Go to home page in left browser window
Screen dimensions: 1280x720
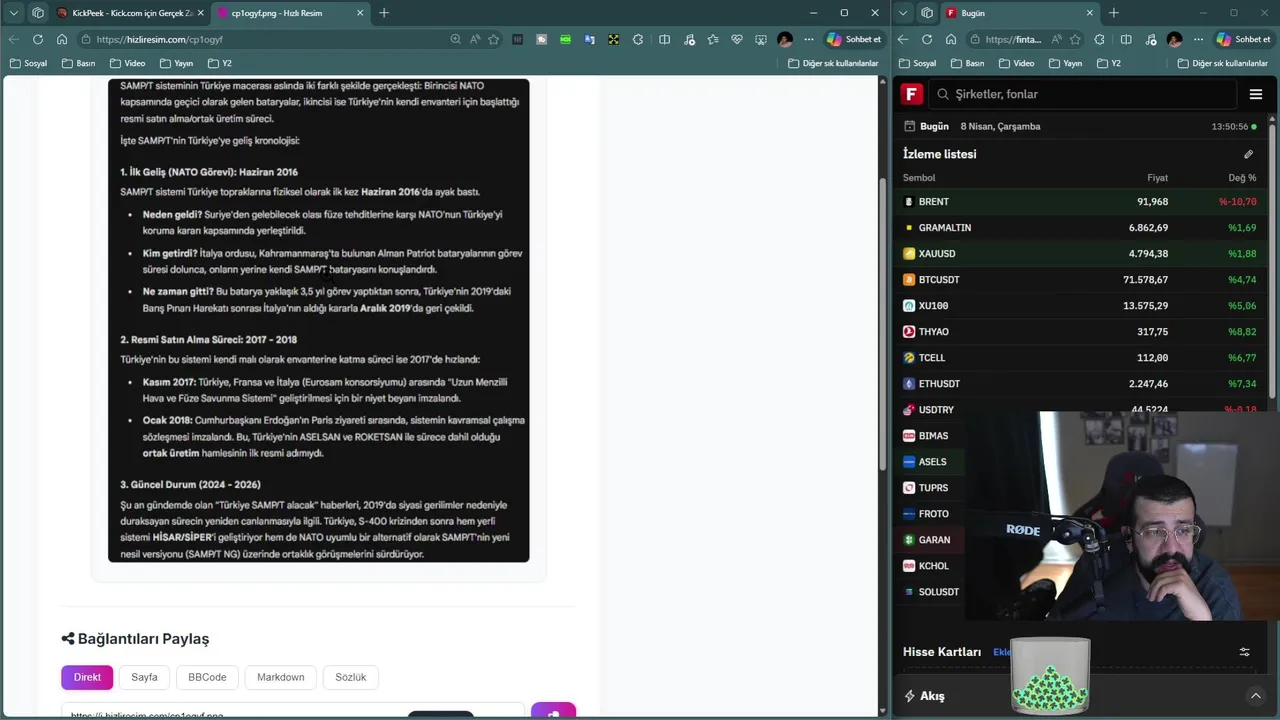[62, 39]
